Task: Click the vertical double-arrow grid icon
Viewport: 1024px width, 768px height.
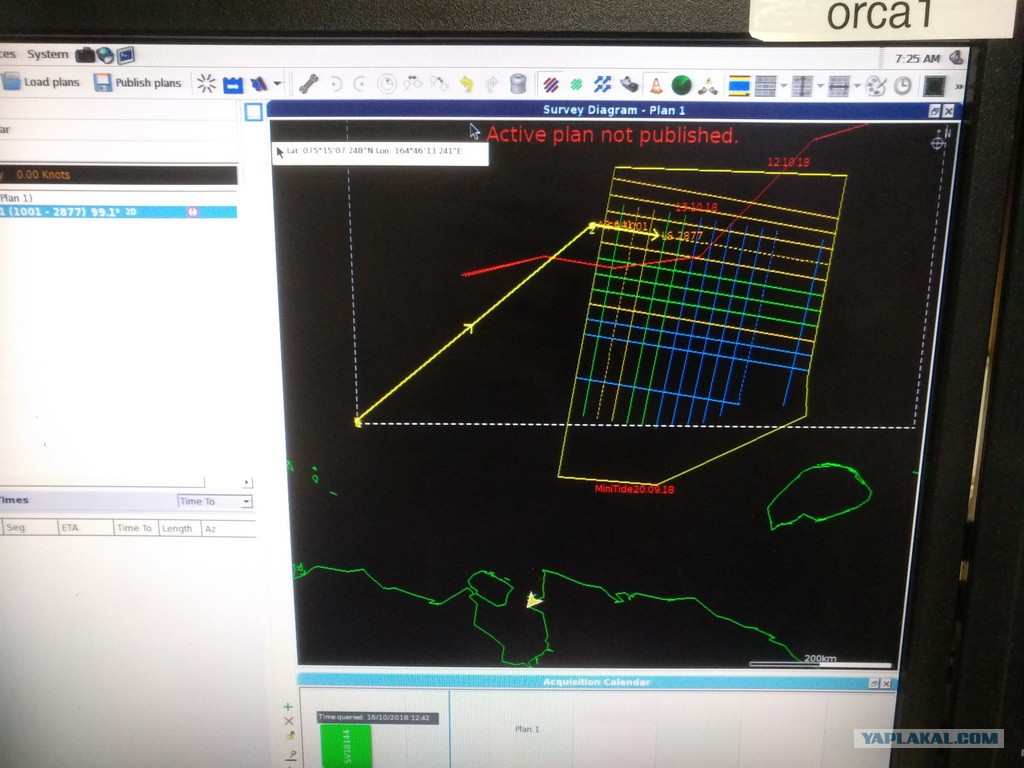Action: click(x=802, y=86)
